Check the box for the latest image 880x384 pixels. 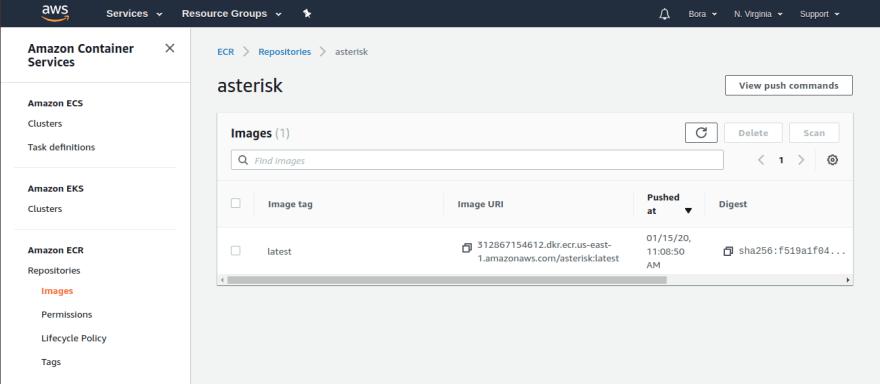236,250
